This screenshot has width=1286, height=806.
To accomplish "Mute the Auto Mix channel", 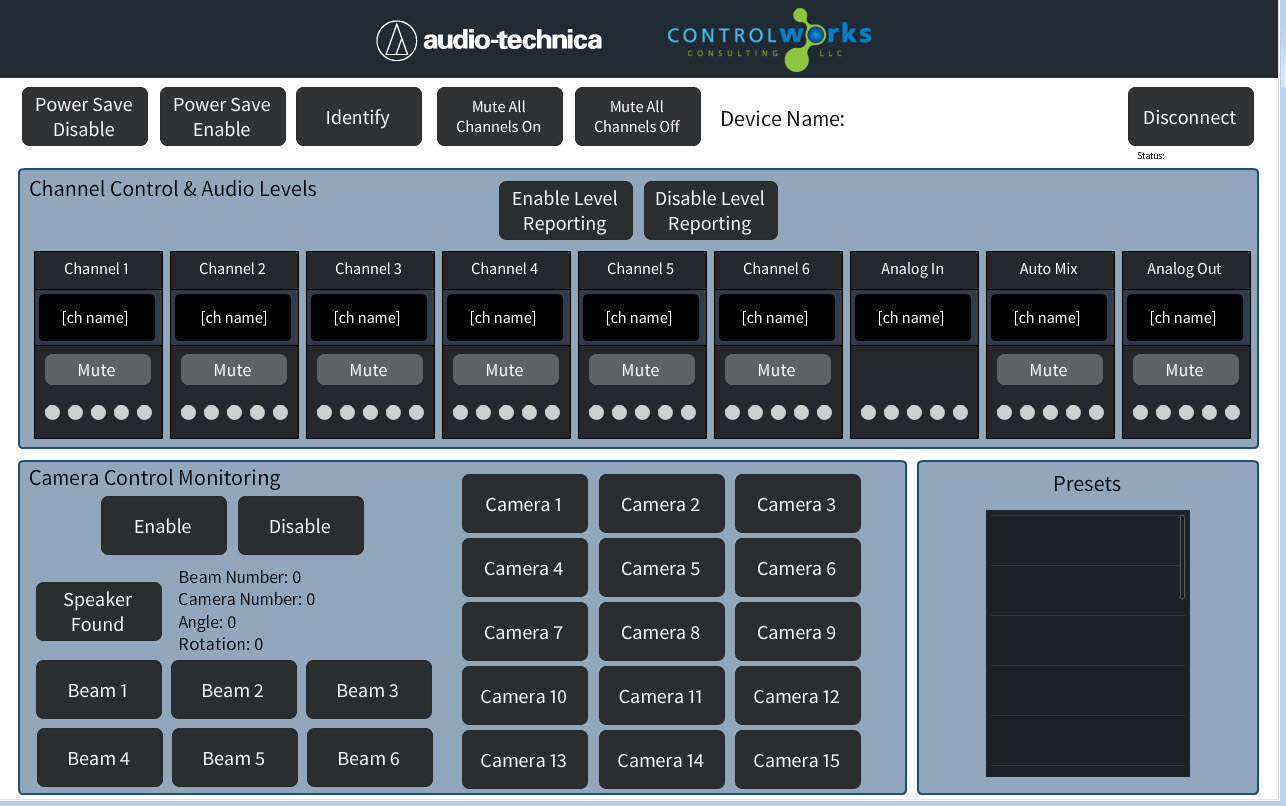I will (1049, 370).
